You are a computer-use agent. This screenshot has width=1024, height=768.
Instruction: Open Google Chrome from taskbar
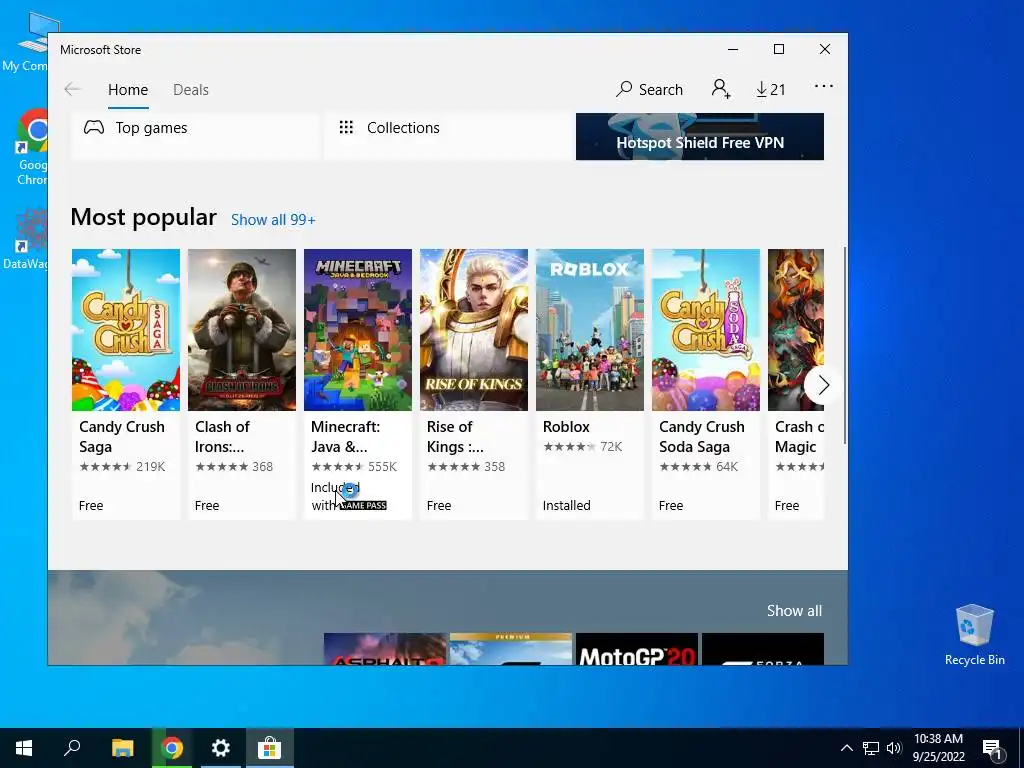pos(172,748)
